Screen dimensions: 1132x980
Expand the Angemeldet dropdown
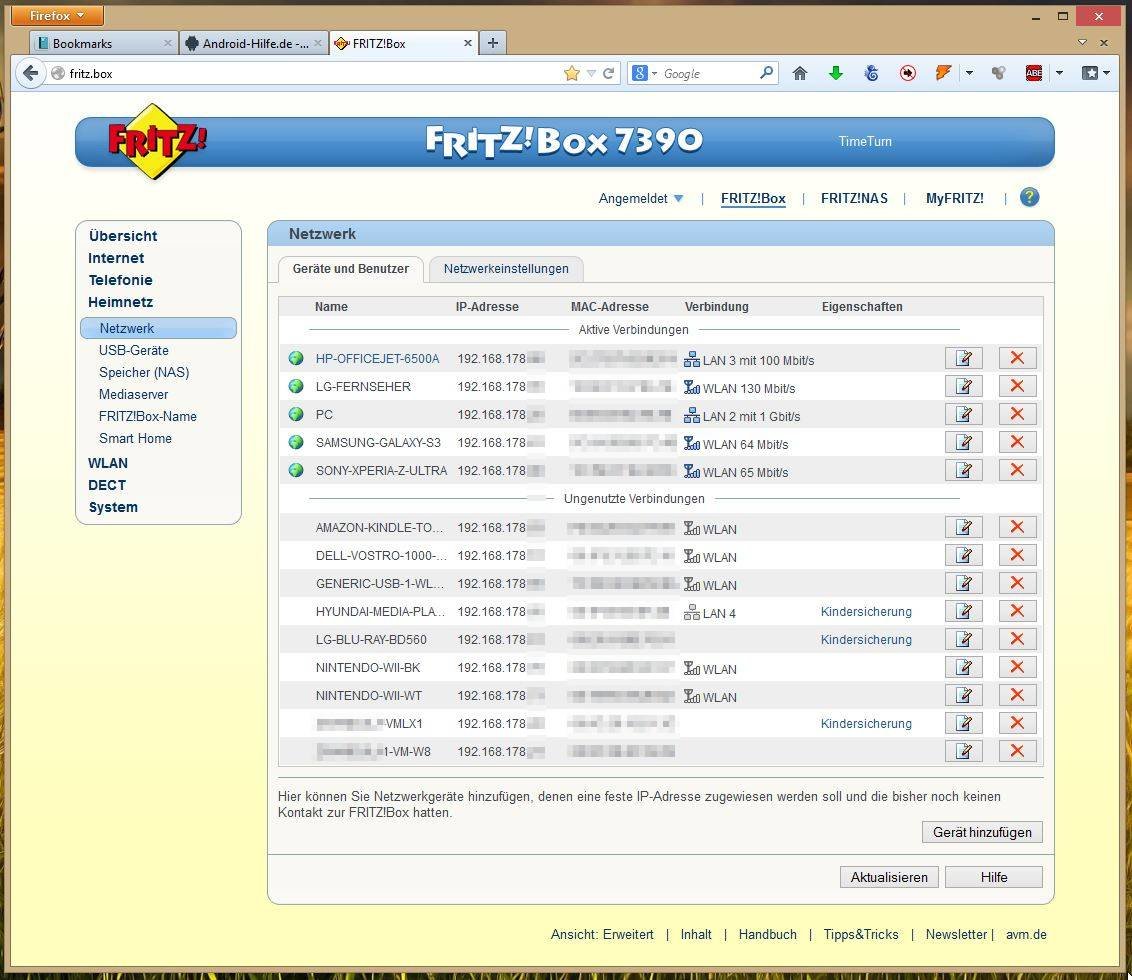(640, 199)
